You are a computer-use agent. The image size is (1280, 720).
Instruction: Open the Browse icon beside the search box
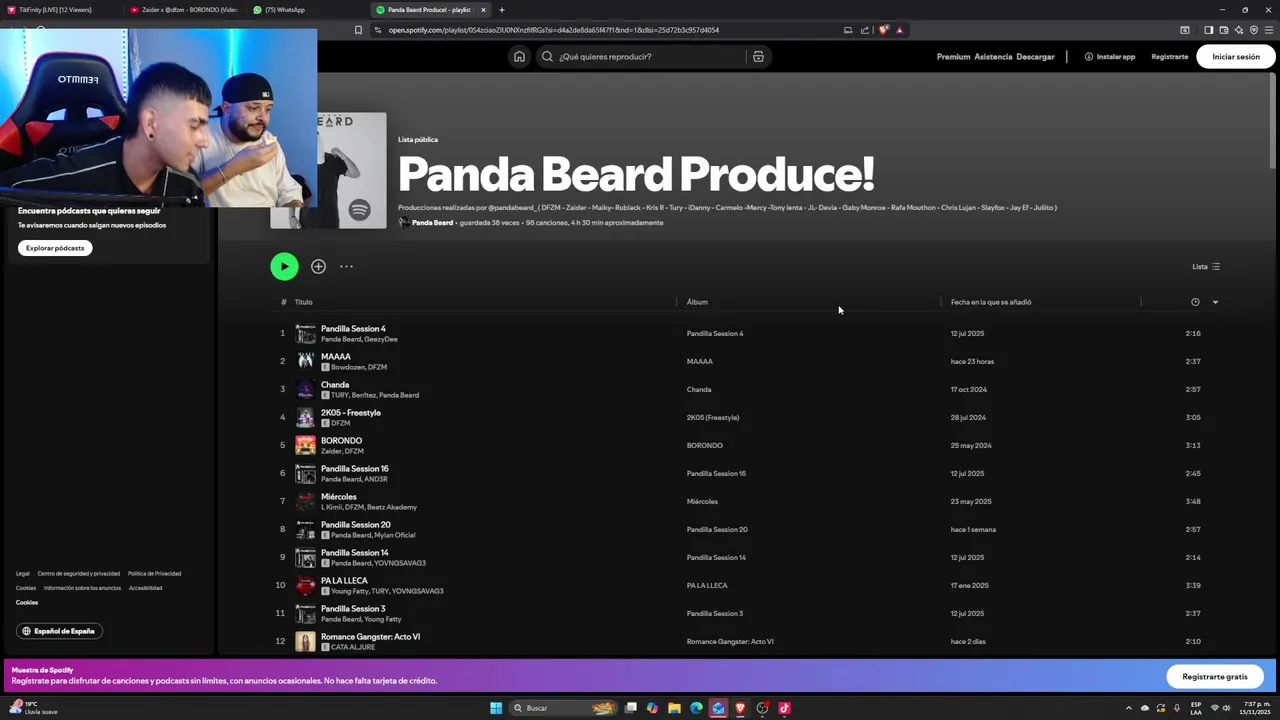(x=758, y=57)
